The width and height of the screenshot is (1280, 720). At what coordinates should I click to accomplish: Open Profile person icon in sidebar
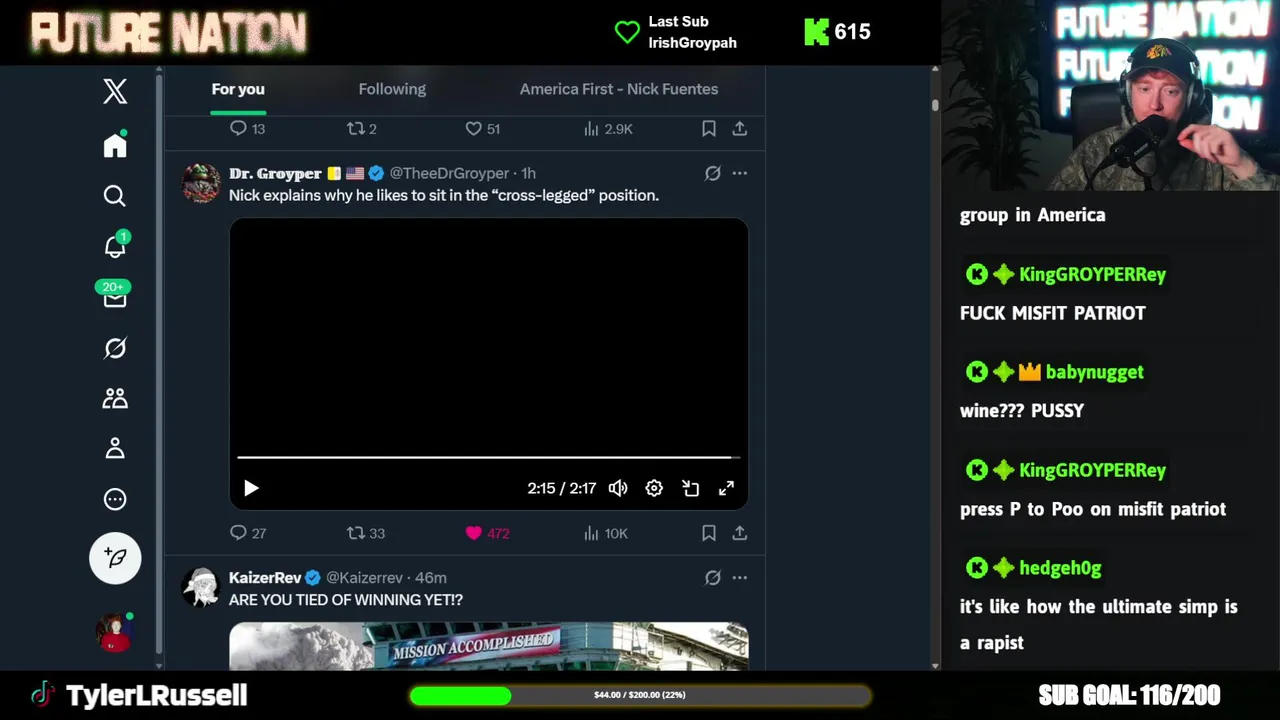coord(115,448)
